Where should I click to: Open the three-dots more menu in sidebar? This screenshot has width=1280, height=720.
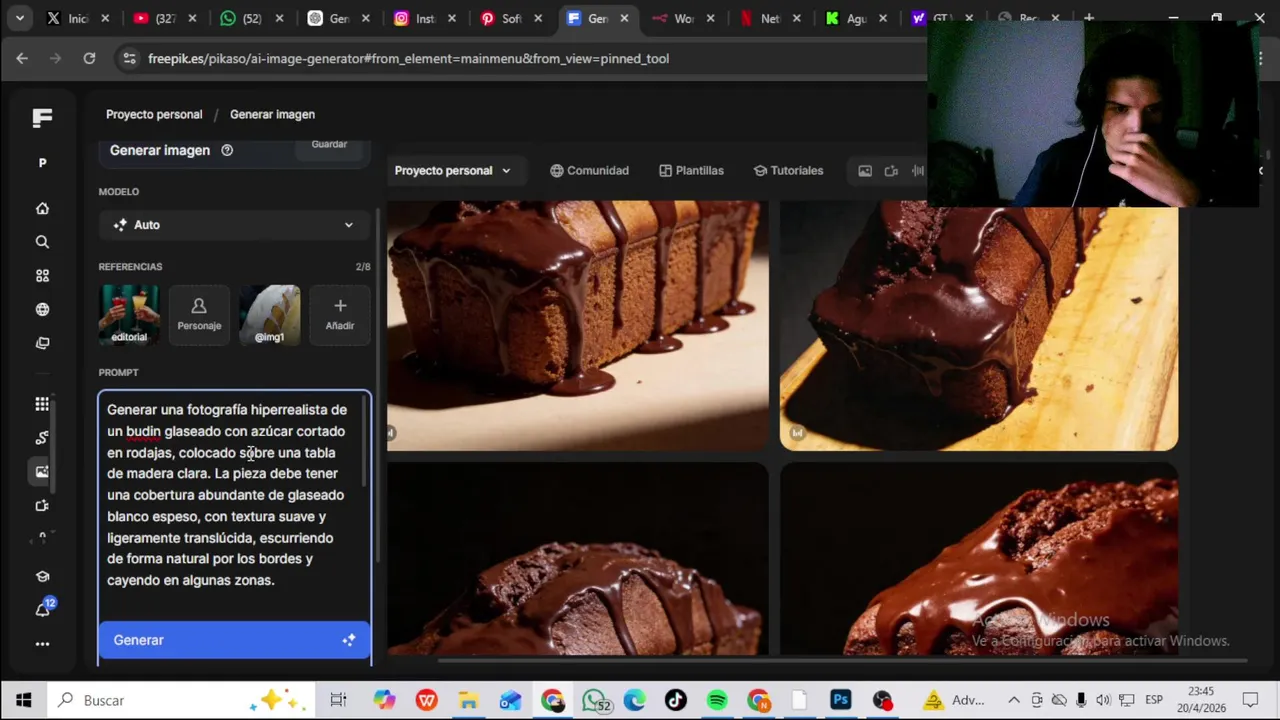point(42,644)
